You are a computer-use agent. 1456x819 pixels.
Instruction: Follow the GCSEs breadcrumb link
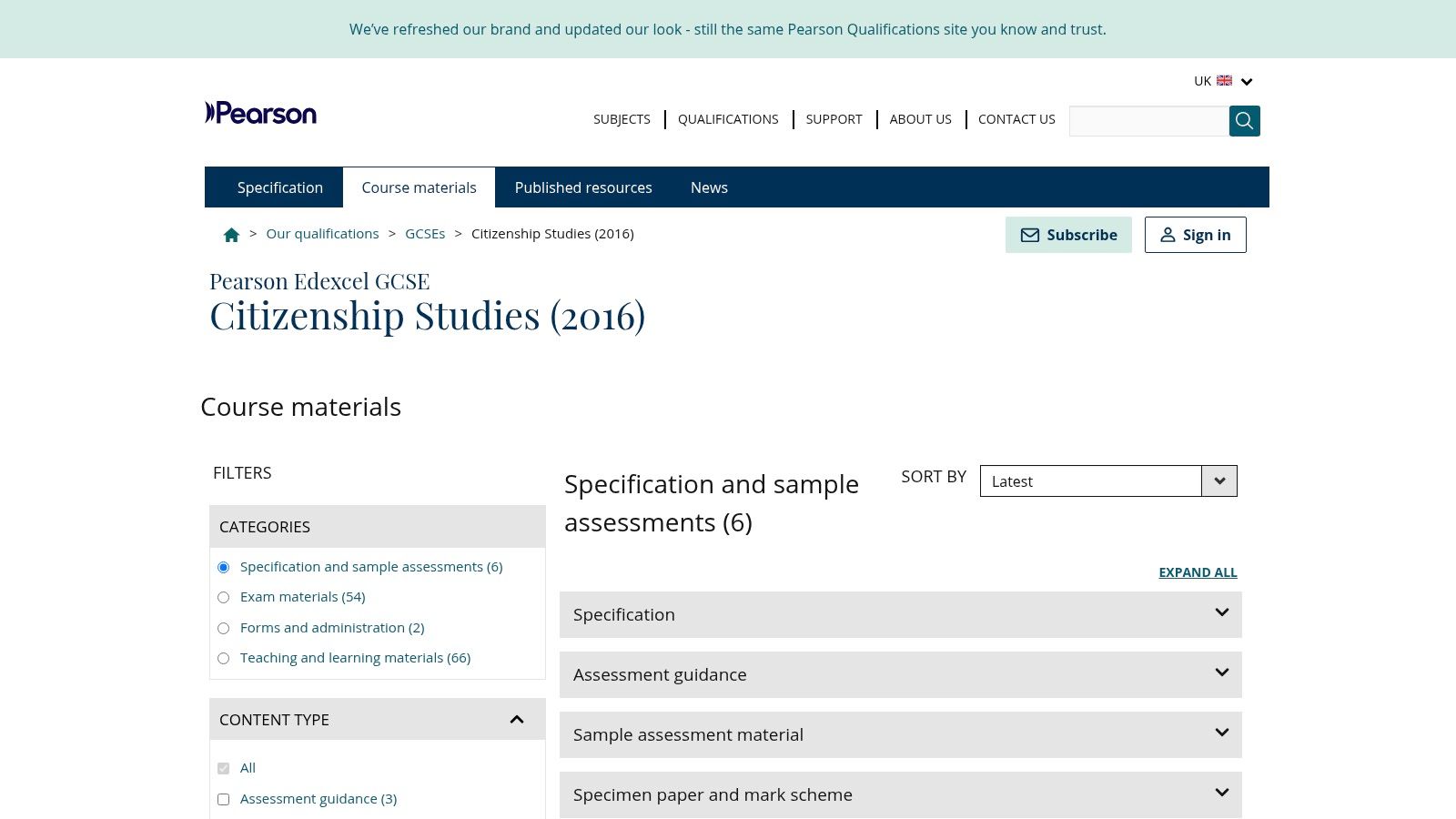point(425,234)
